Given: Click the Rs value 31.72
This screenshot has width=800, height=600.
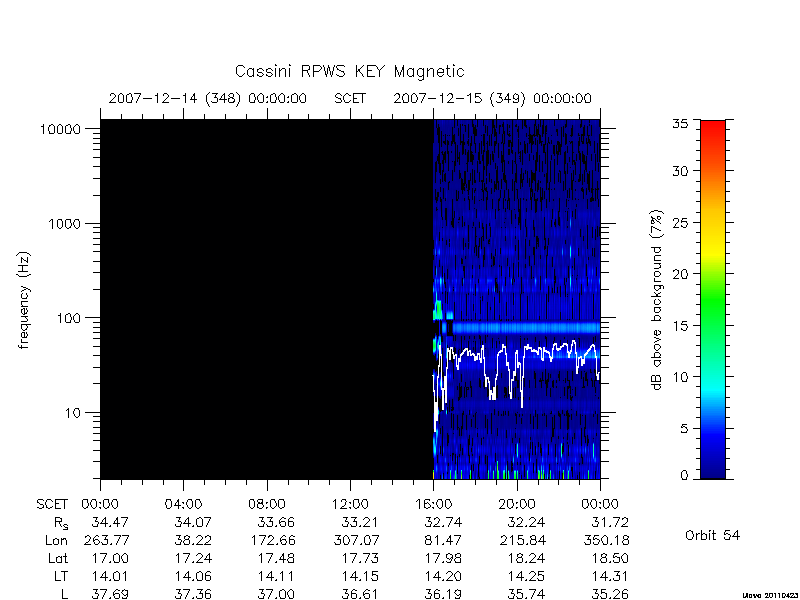Looking at the screenshot, I should coord(610,522).
